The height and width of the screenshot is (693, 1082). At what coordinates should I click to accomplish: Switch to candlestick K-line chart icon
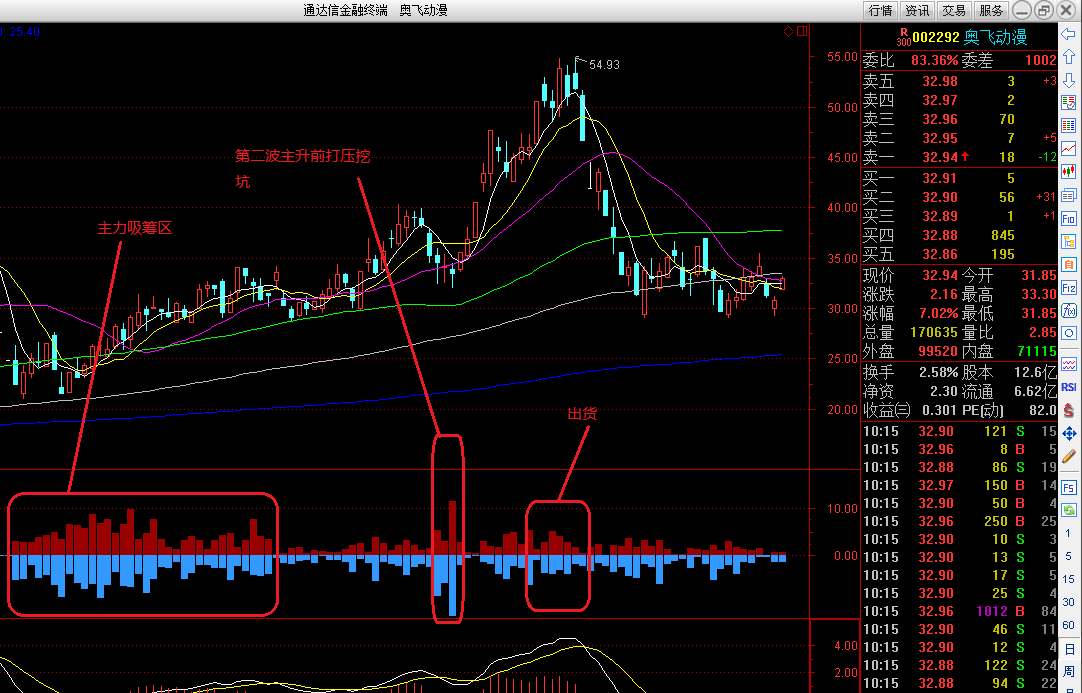coord(1069,172)
